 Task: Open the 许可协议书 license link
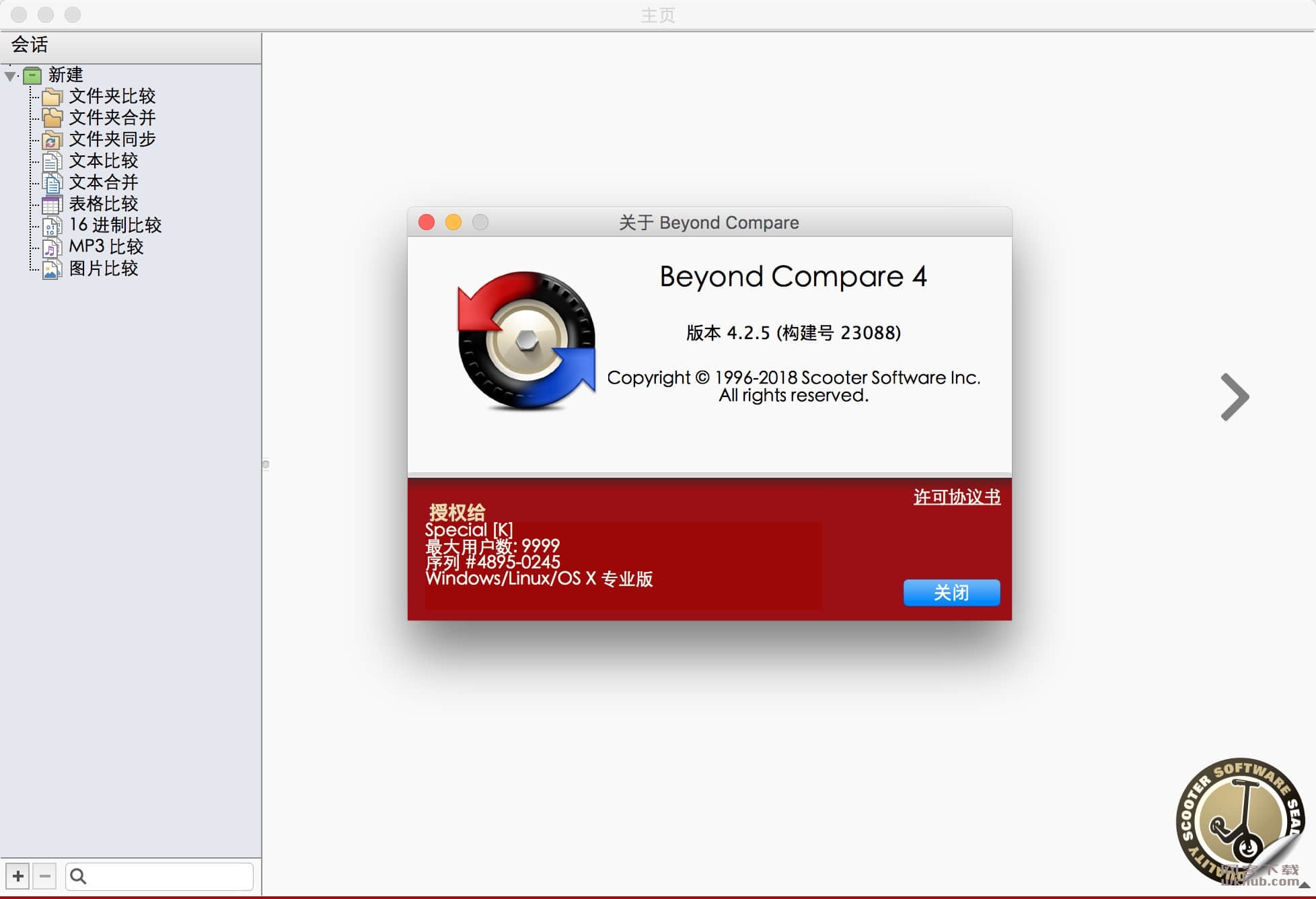[x=957, y=497]
